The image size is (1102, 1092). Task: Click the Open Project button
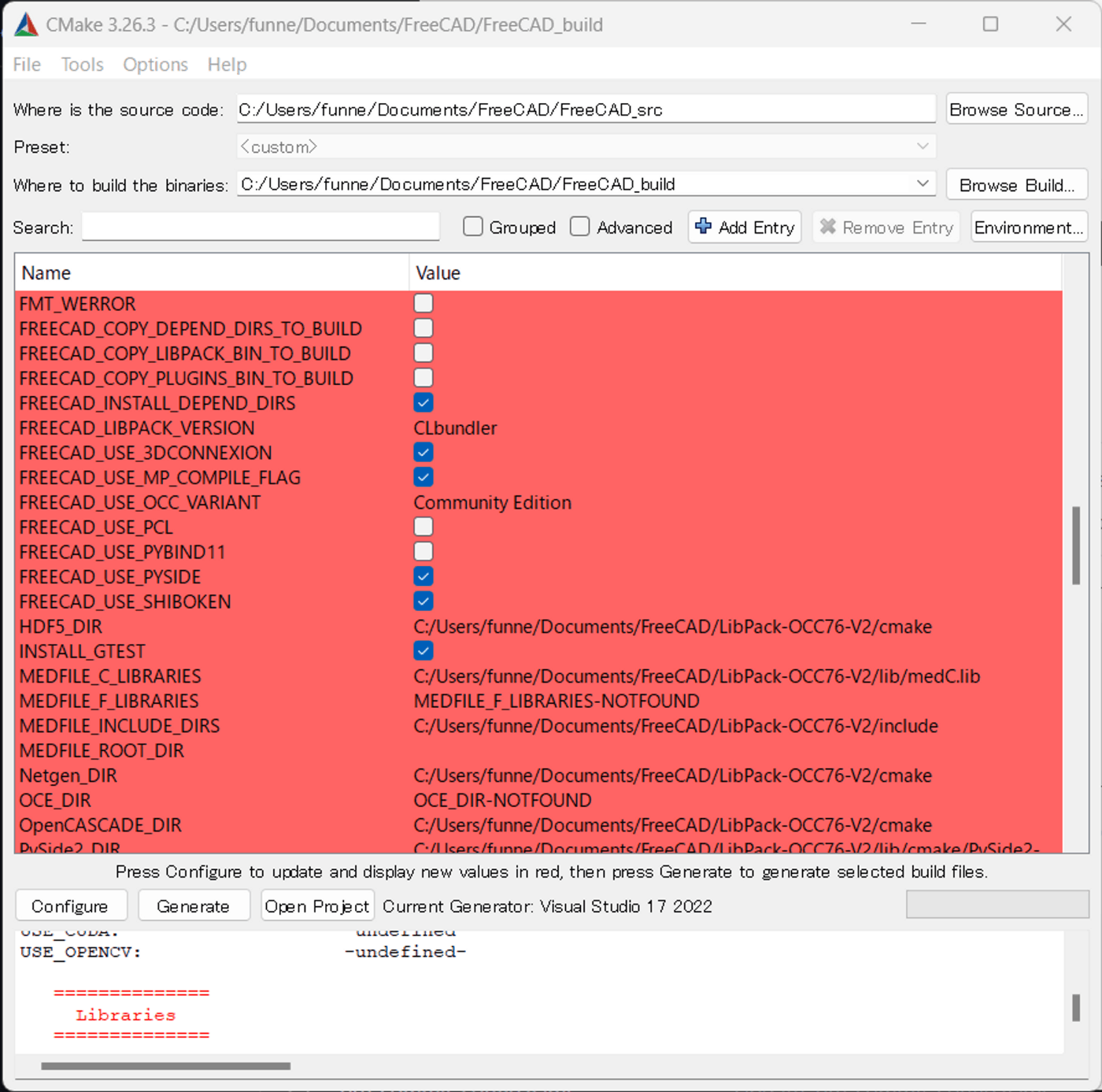point(317,905)
